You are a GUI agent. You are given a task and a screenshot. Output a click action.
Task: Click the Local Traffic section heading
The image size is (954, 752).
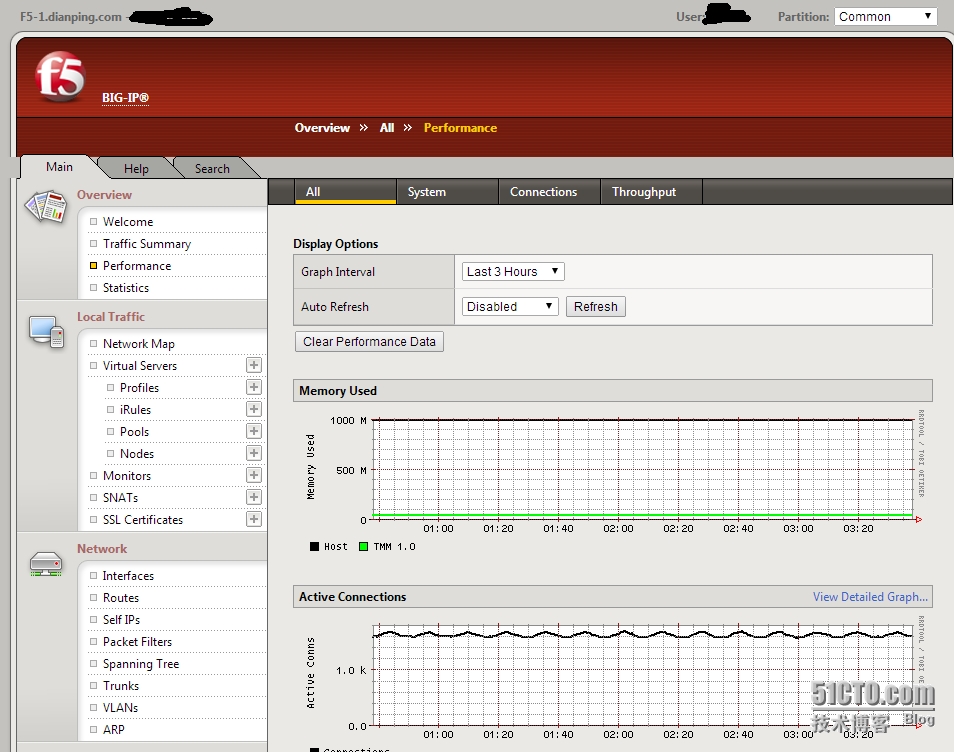[x=111, y=316]
